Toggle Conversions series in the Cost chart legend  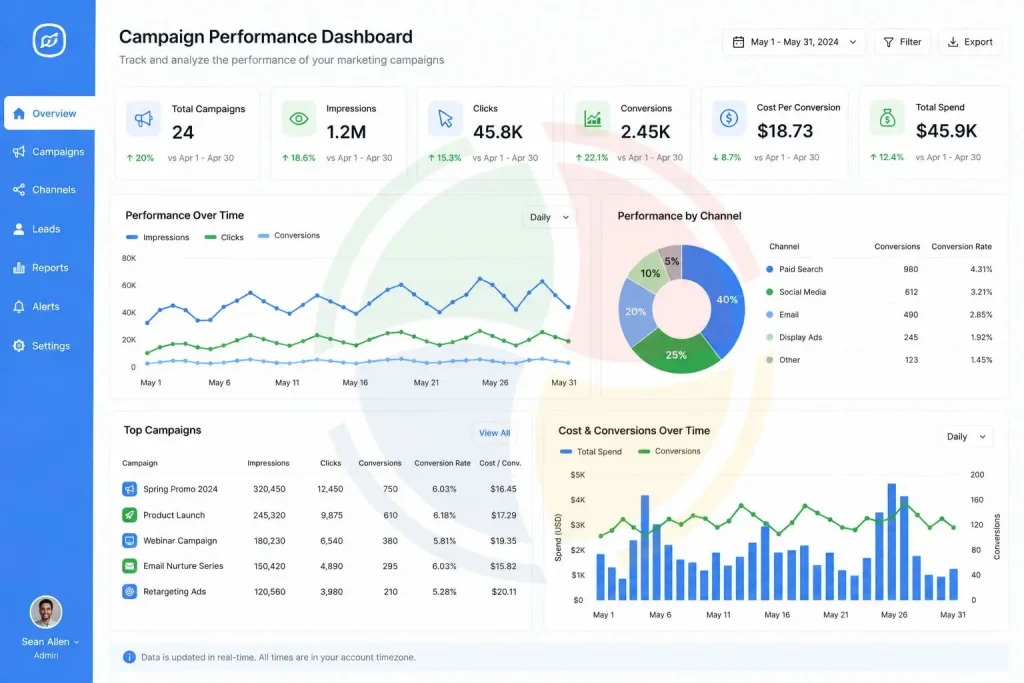point(669,451)
